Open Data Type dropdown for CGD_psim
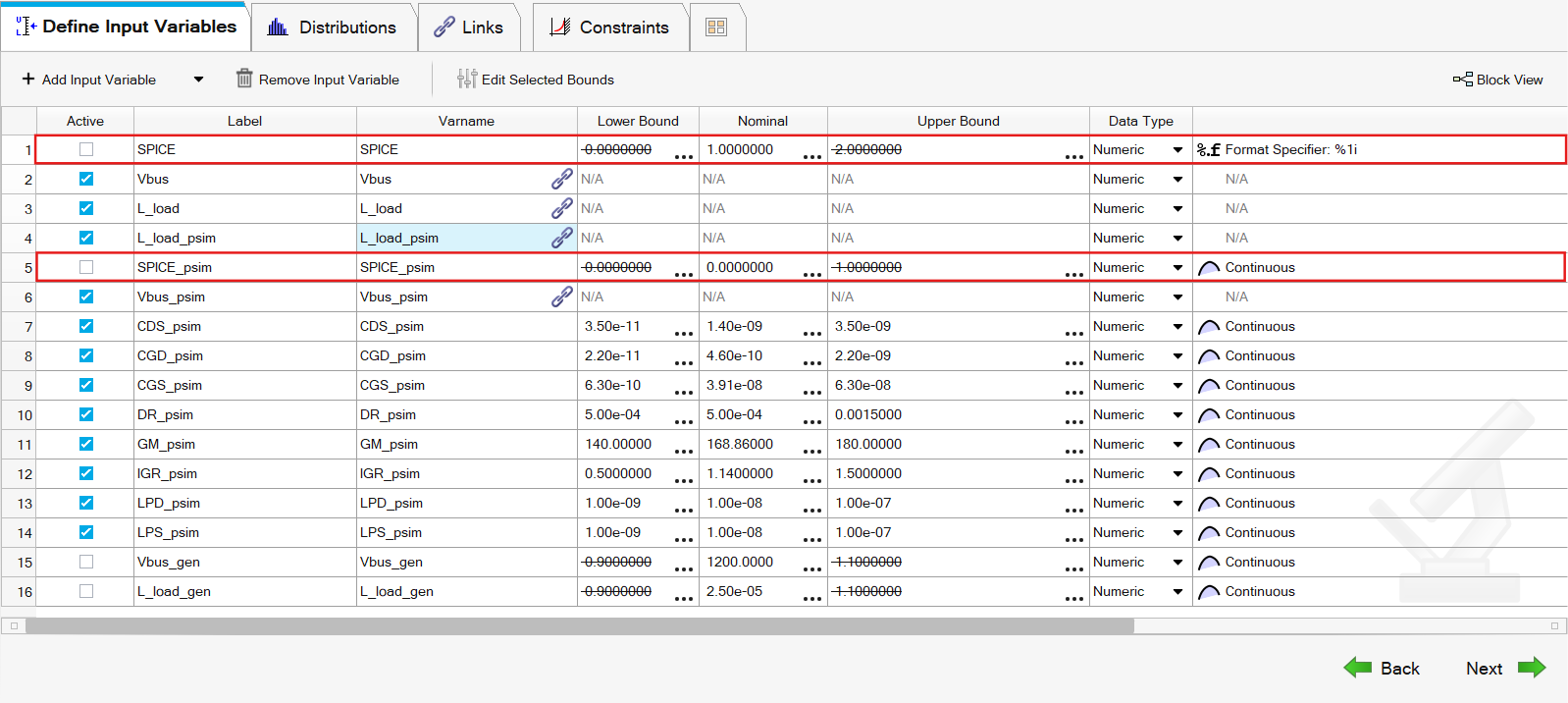Screen dimensions: 1568x703 [x=1177, y=356]
